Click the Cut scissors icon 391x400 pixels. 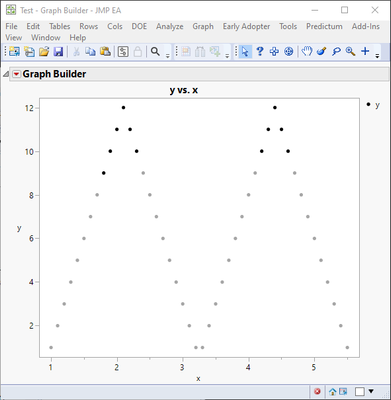click(76, 52)
